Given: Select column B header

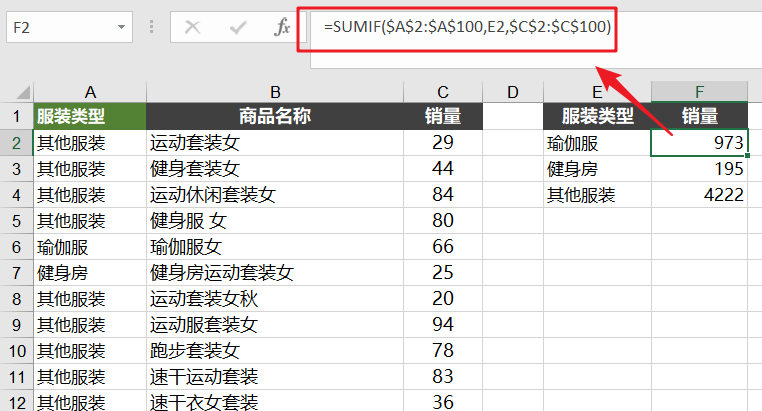Looking at the screenshot, I should (x=275, y=92).
